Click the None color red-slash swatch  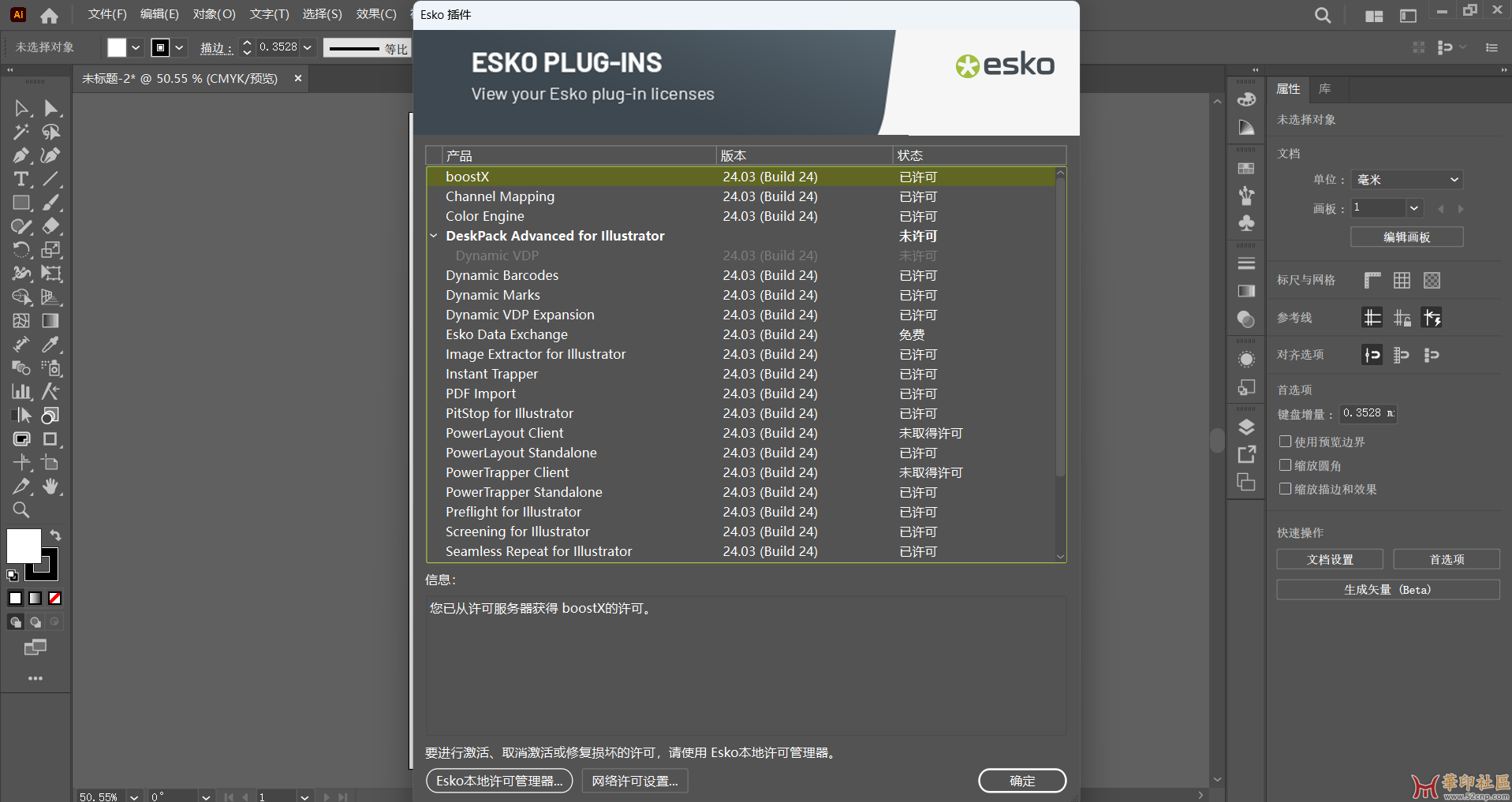click(55, 599)
